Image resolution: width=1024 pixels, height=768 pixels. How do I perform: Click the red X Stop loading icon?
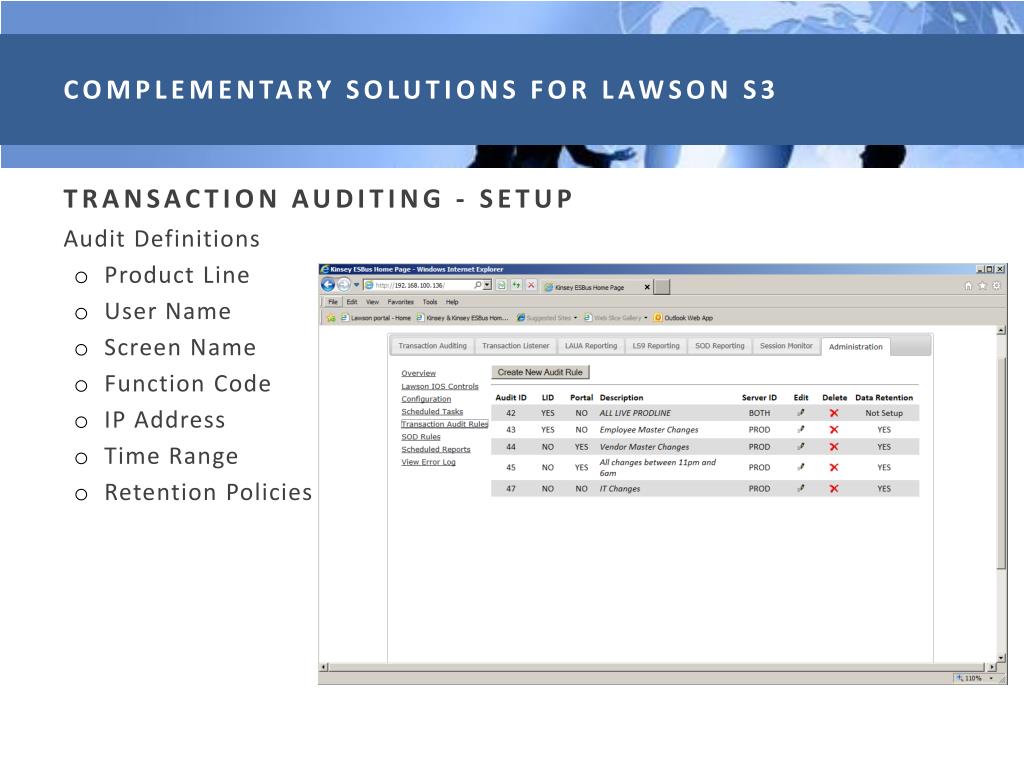click(x=531, y=285)
